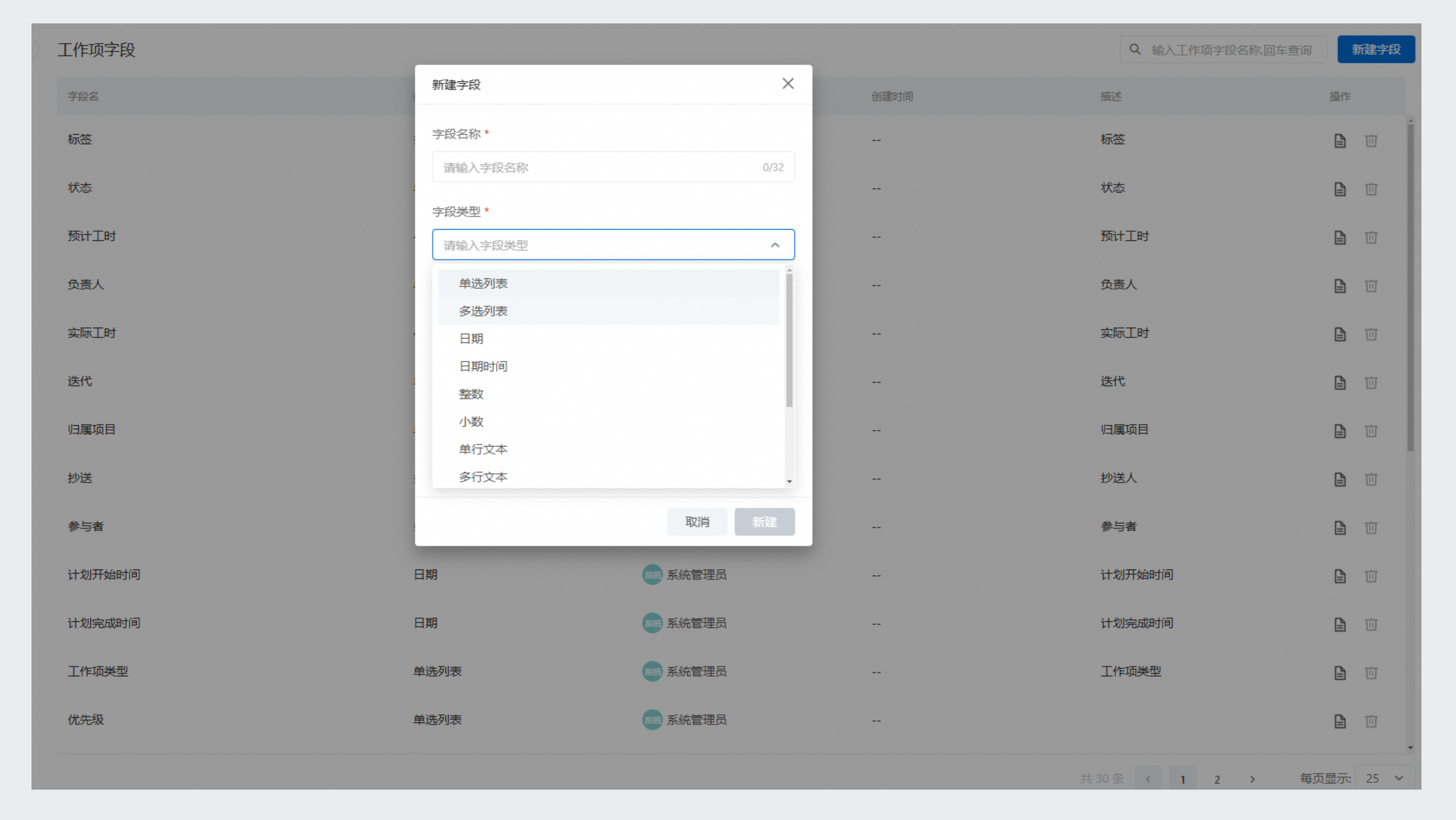Click trash icon in 归属项目 row
Image resolution: width=1456 pixels, height=820 pixels.
coord(1371,431)
